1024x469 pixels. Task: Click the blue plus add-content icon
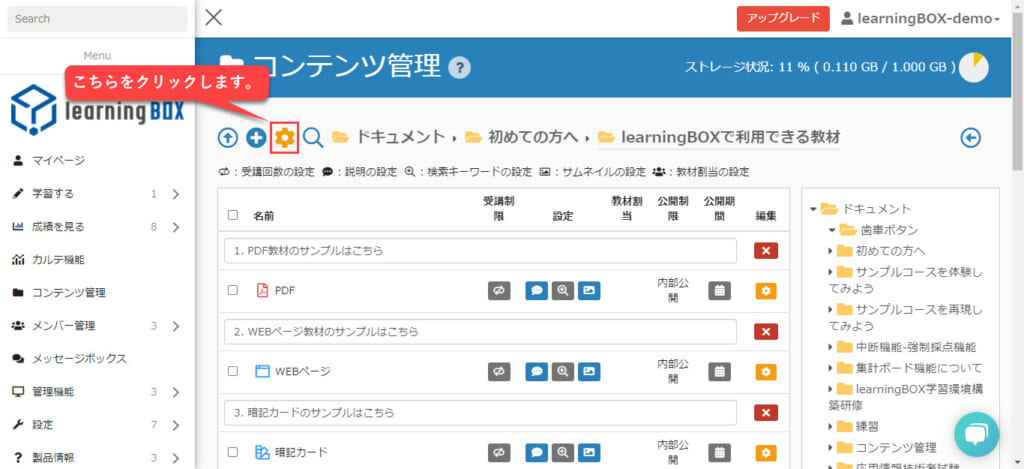pyautogui.click(x=256, y=138)
